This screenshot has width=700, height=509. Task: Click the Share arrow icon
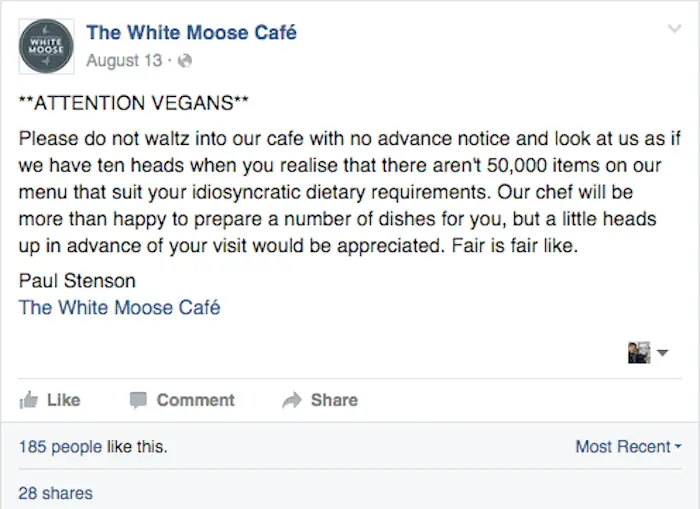pos(292,401)
